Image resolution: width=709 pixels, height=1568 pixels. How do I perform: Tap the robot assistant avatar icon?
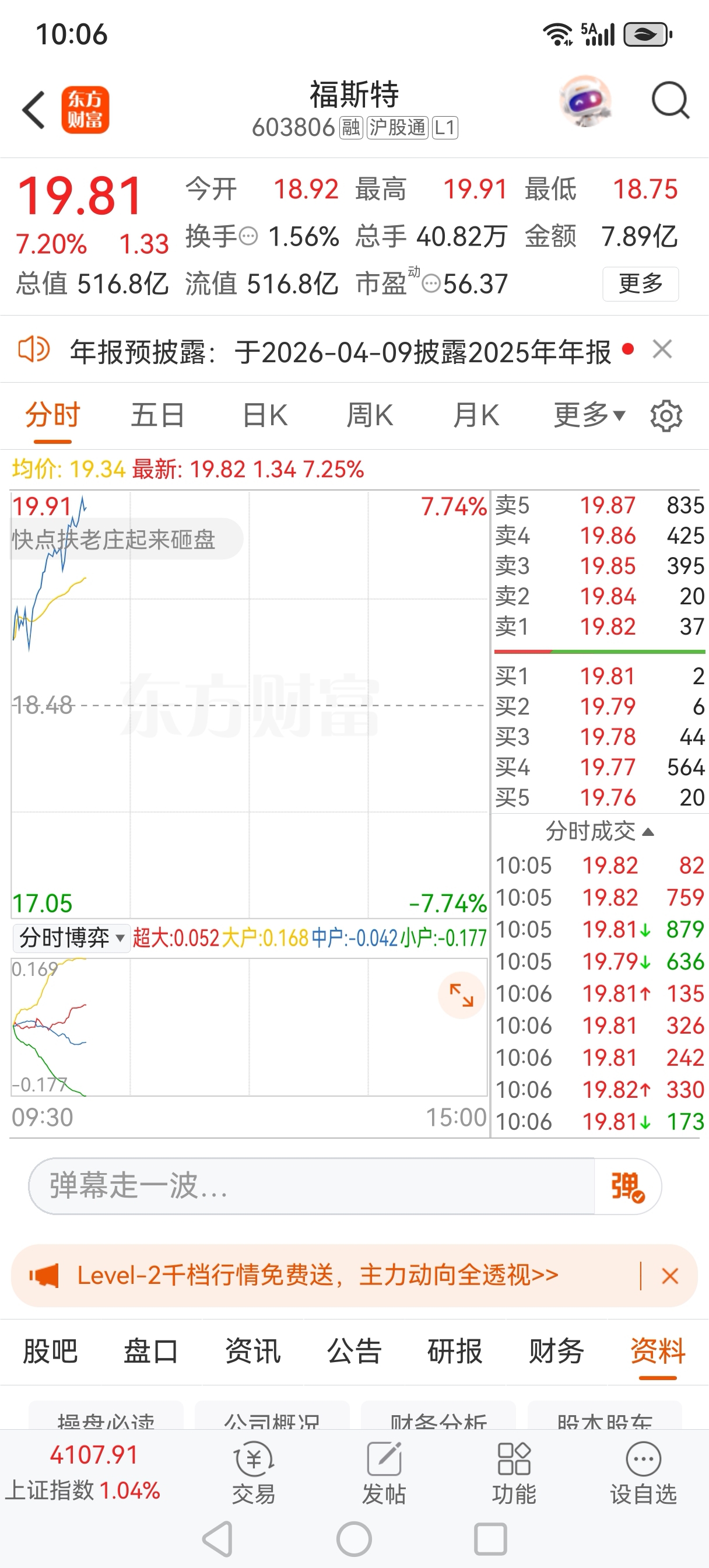click(x=585, y=100)
